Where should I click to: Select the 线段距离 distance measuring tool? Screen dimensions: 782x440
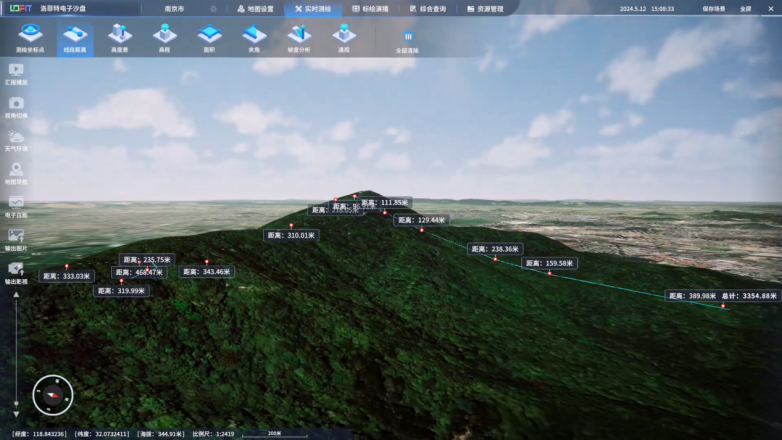[75, 37]
